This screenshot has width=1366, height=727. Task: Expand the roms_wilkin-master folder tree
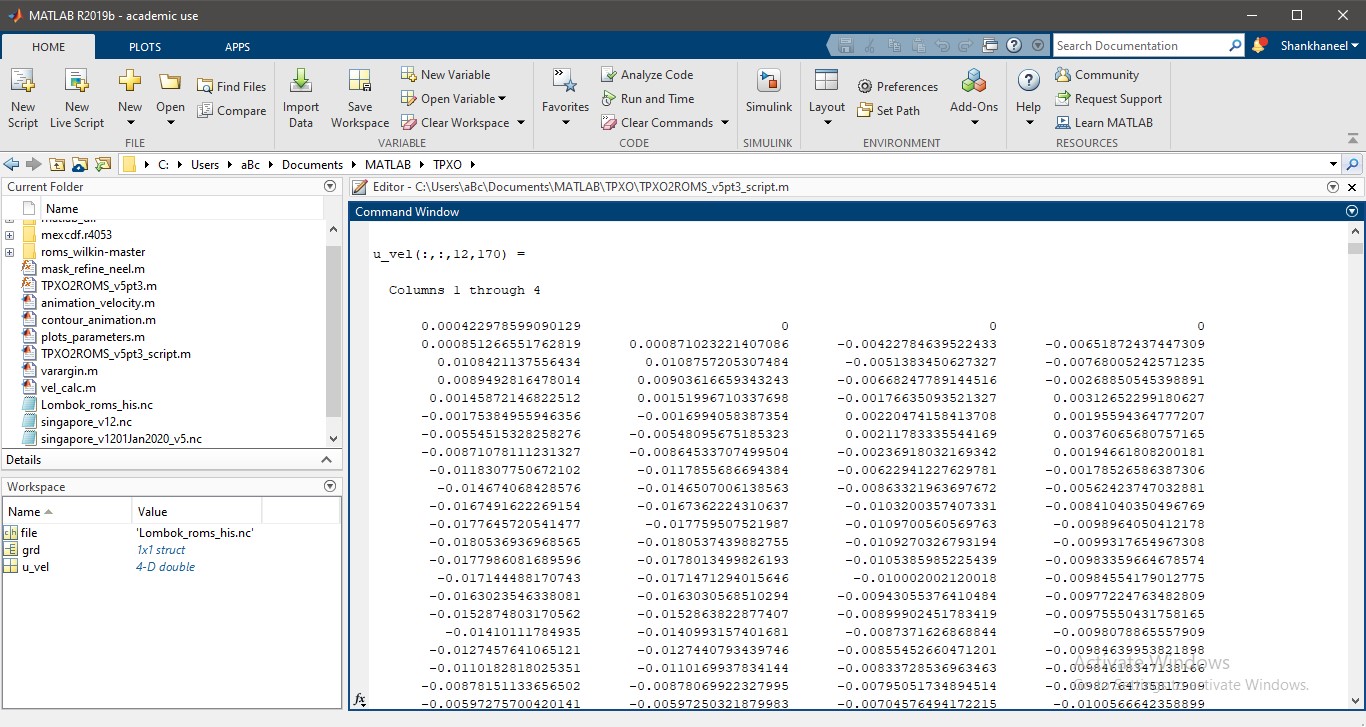tap(9, 252)
